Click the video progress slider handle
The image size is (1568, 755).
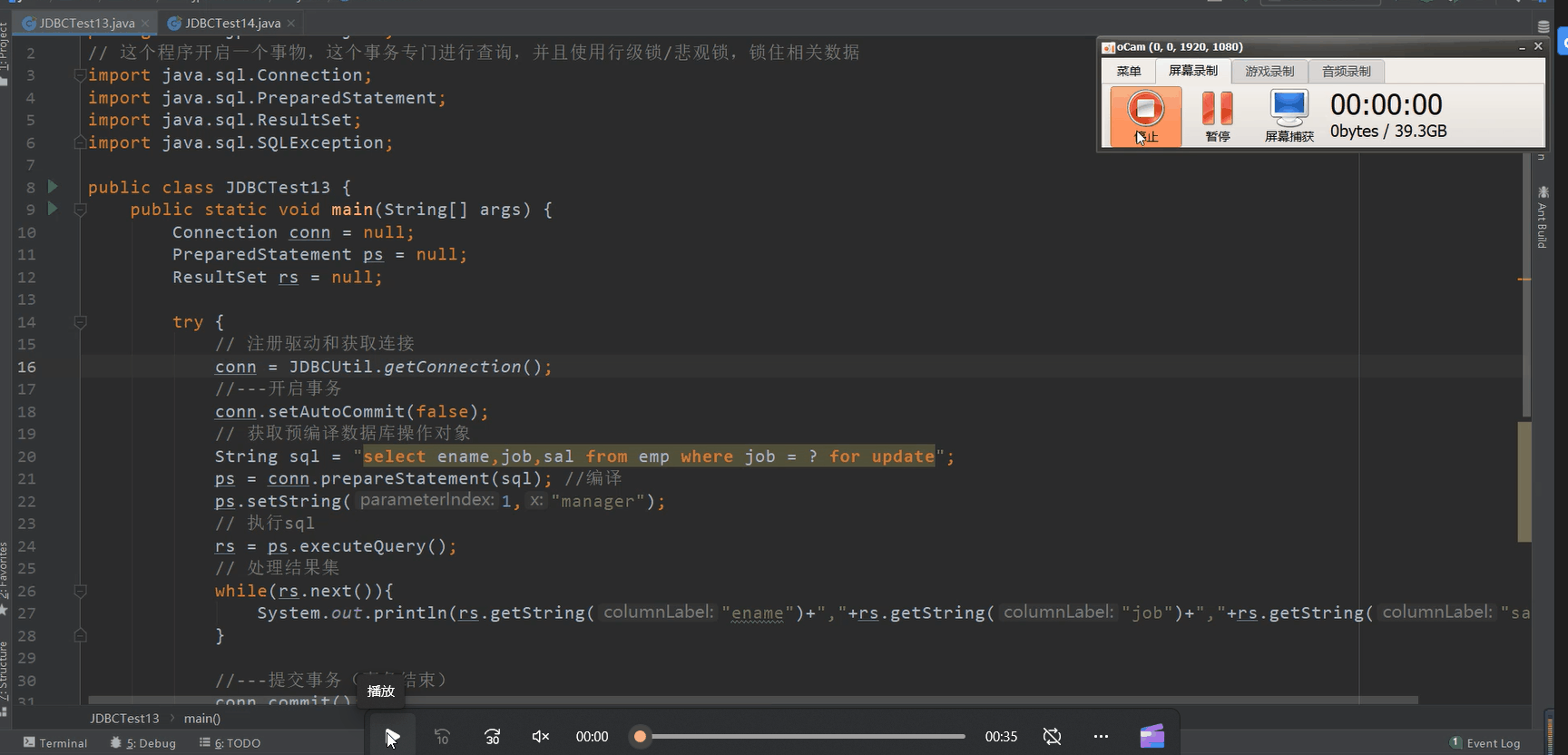coord(640,736)
